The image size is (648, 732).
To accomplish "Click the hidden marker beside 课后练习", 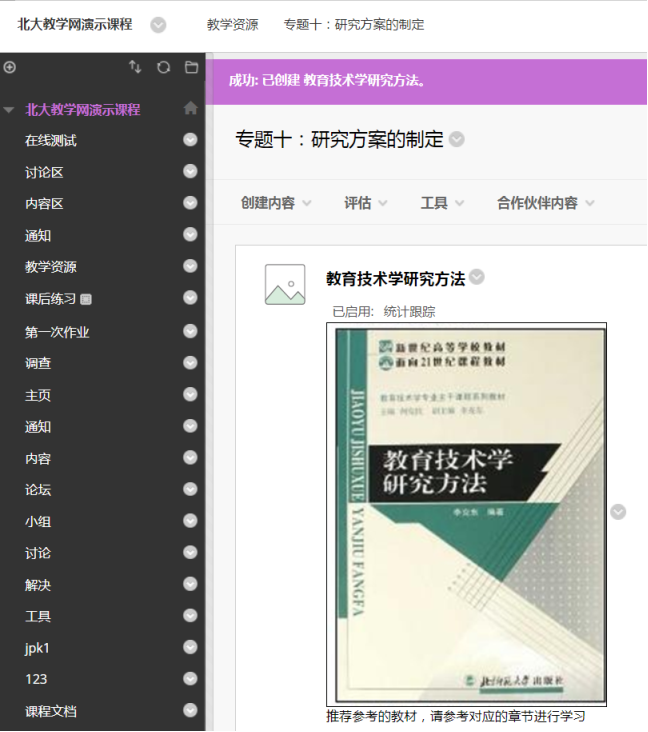I will pyautogui.click(x=86, y=299).
